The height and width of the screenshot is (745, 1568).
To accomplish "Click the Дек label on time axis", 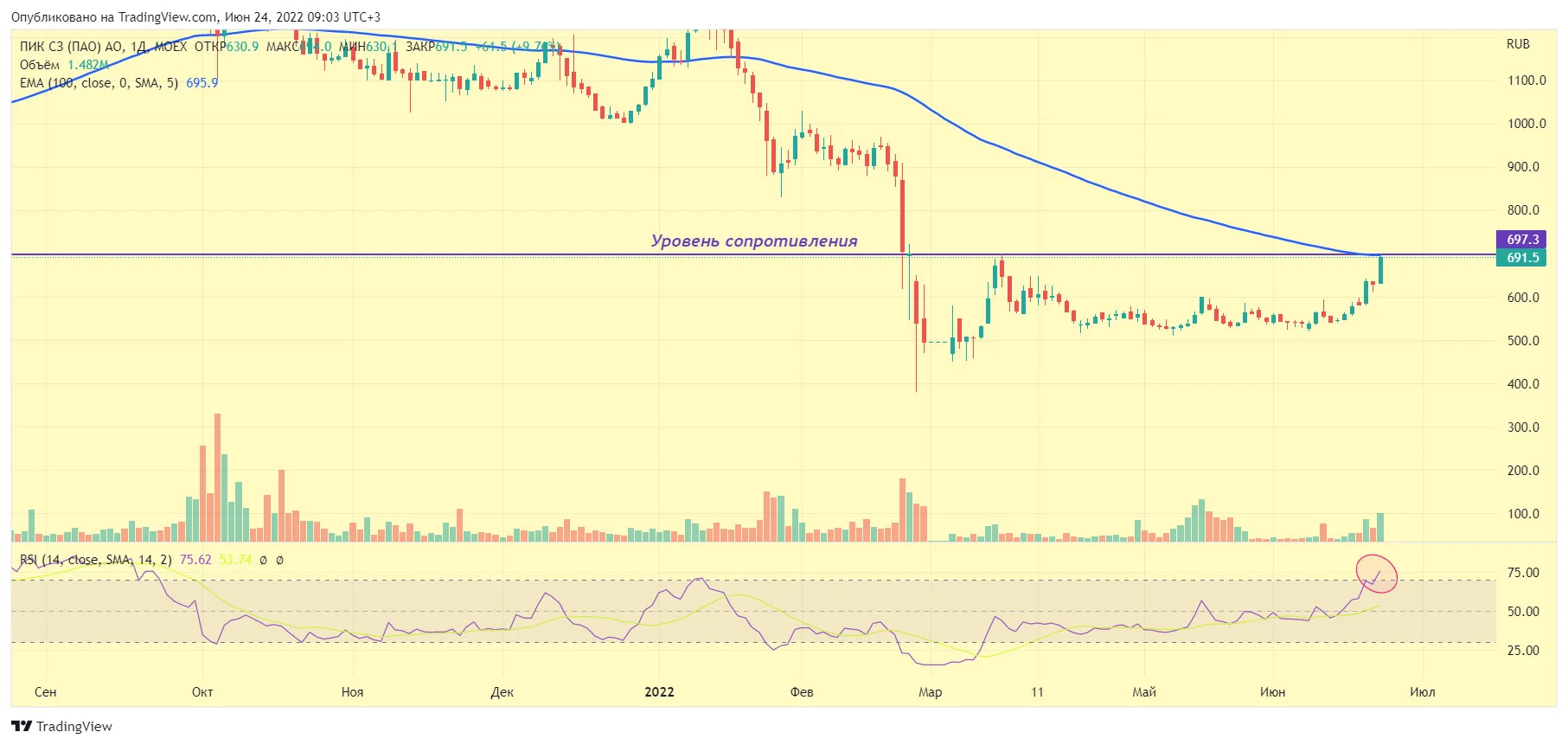I will (502, 692).
